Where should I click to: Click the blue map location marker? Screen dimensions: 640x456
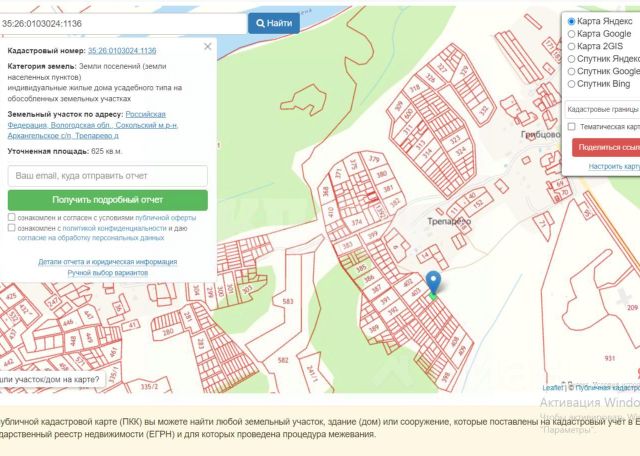pos(433,283)
